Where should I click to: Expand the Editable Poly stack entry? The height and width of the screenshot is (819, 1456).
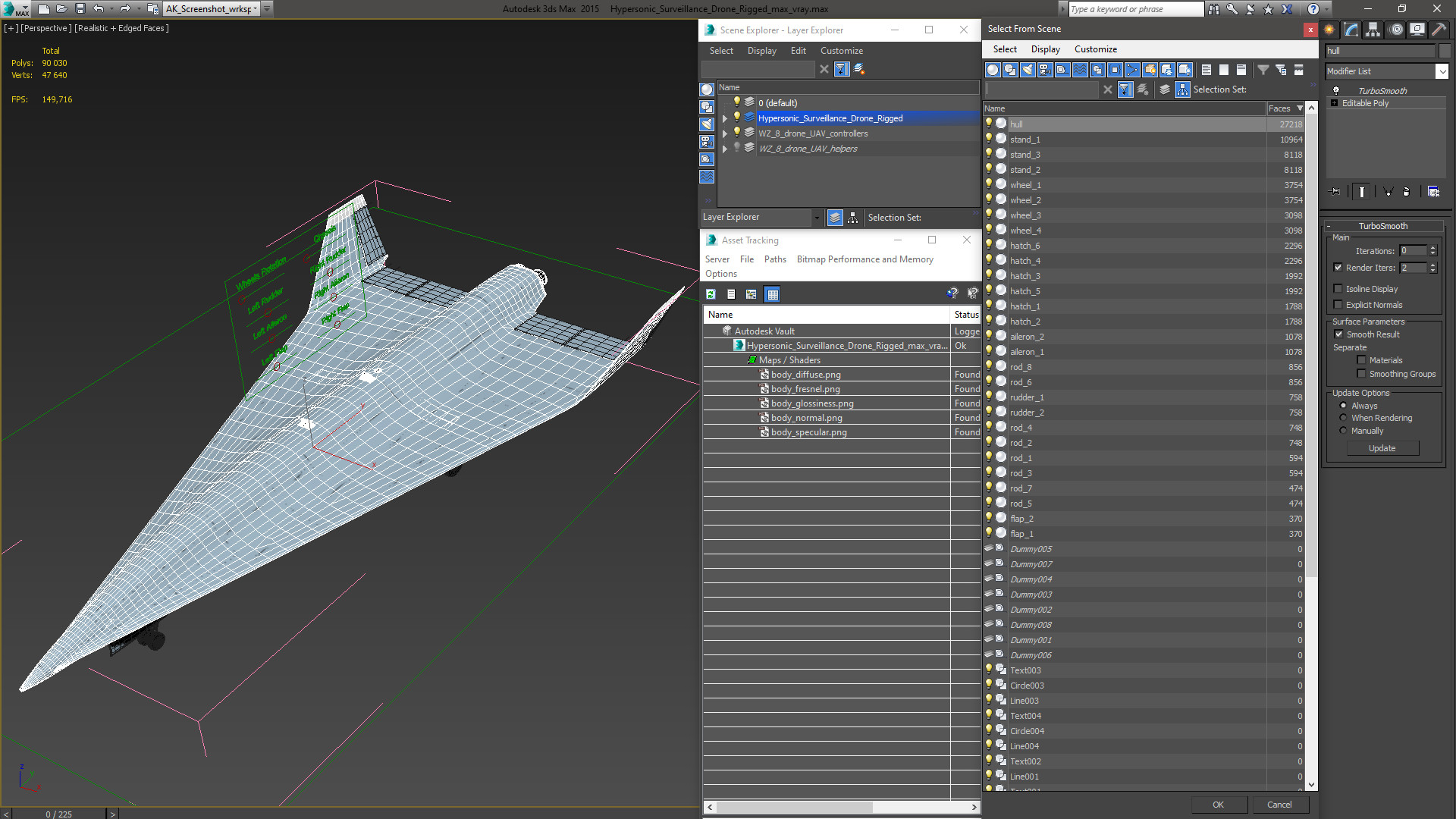click(1334, 103)
